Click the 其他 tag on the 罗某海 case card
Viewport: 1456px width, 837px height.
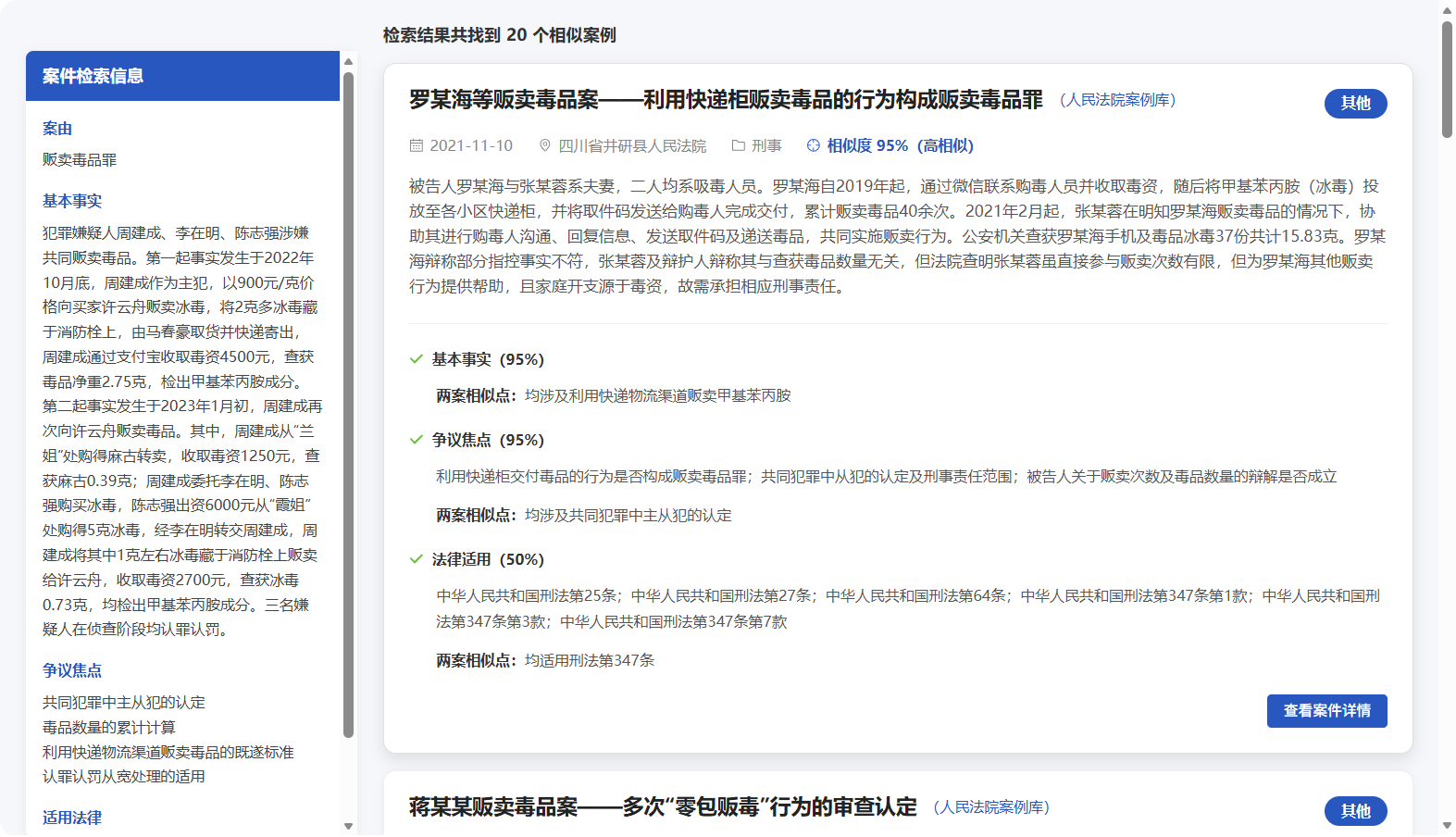click(x=1355, y=104)
